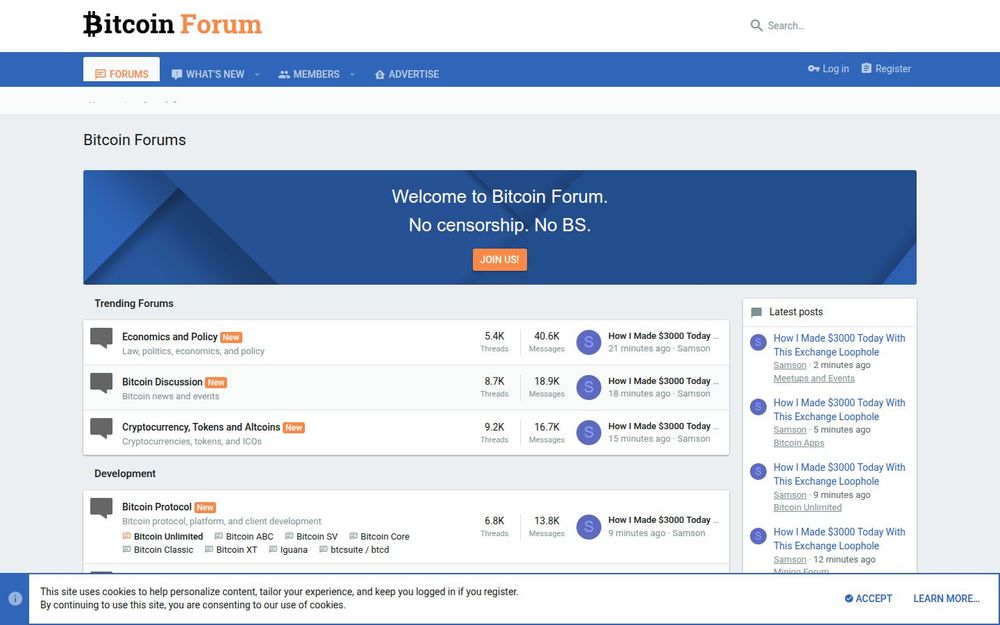Open the Iguana subforum
This screenshot has height=625, width=1000.
click(x=293, y=550)
